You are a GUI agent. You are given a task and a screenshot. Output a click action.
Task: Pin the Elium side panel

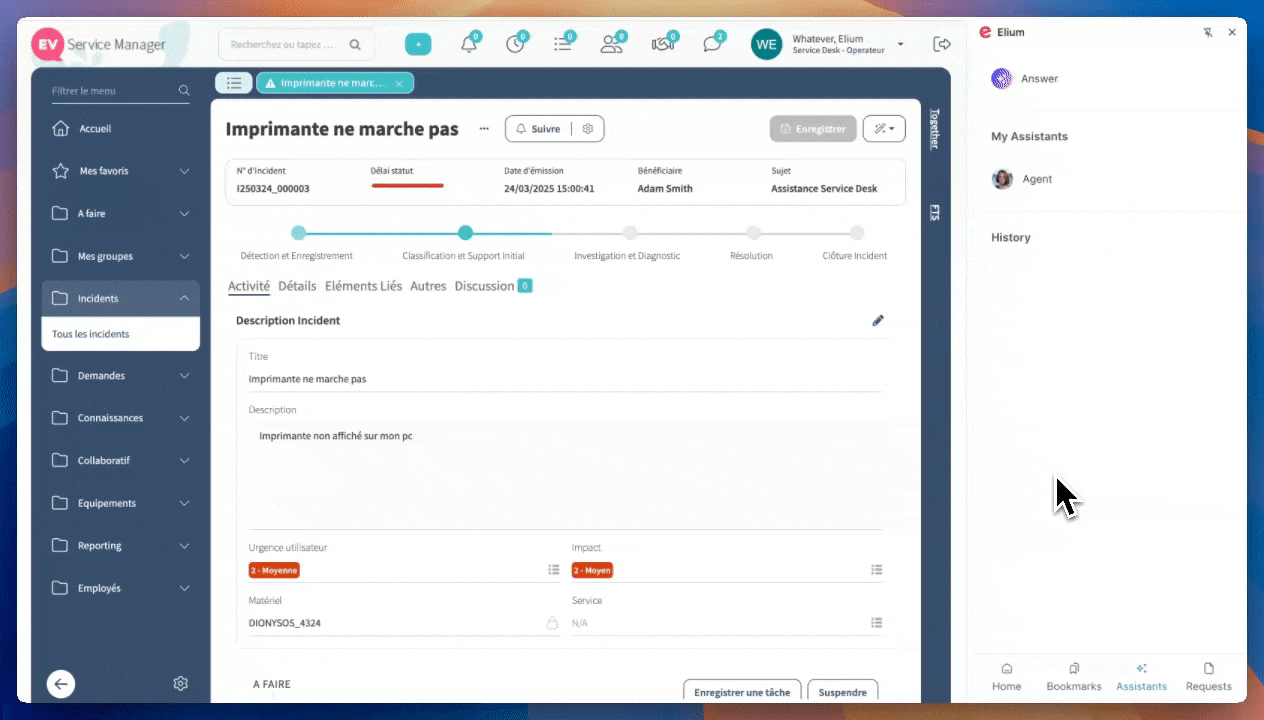pos(1208,32)
